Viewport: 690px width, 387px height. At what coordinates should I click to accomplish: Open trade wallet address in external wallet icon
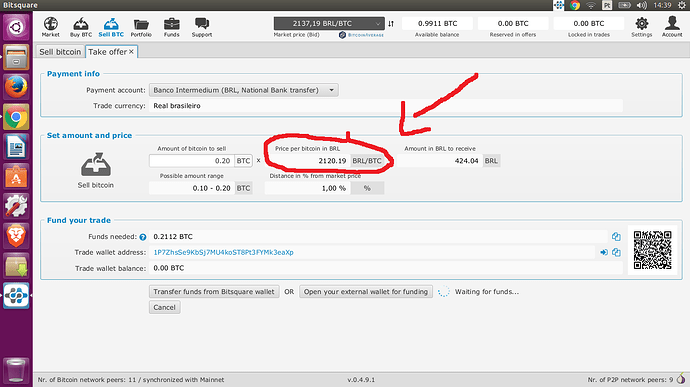604,252
